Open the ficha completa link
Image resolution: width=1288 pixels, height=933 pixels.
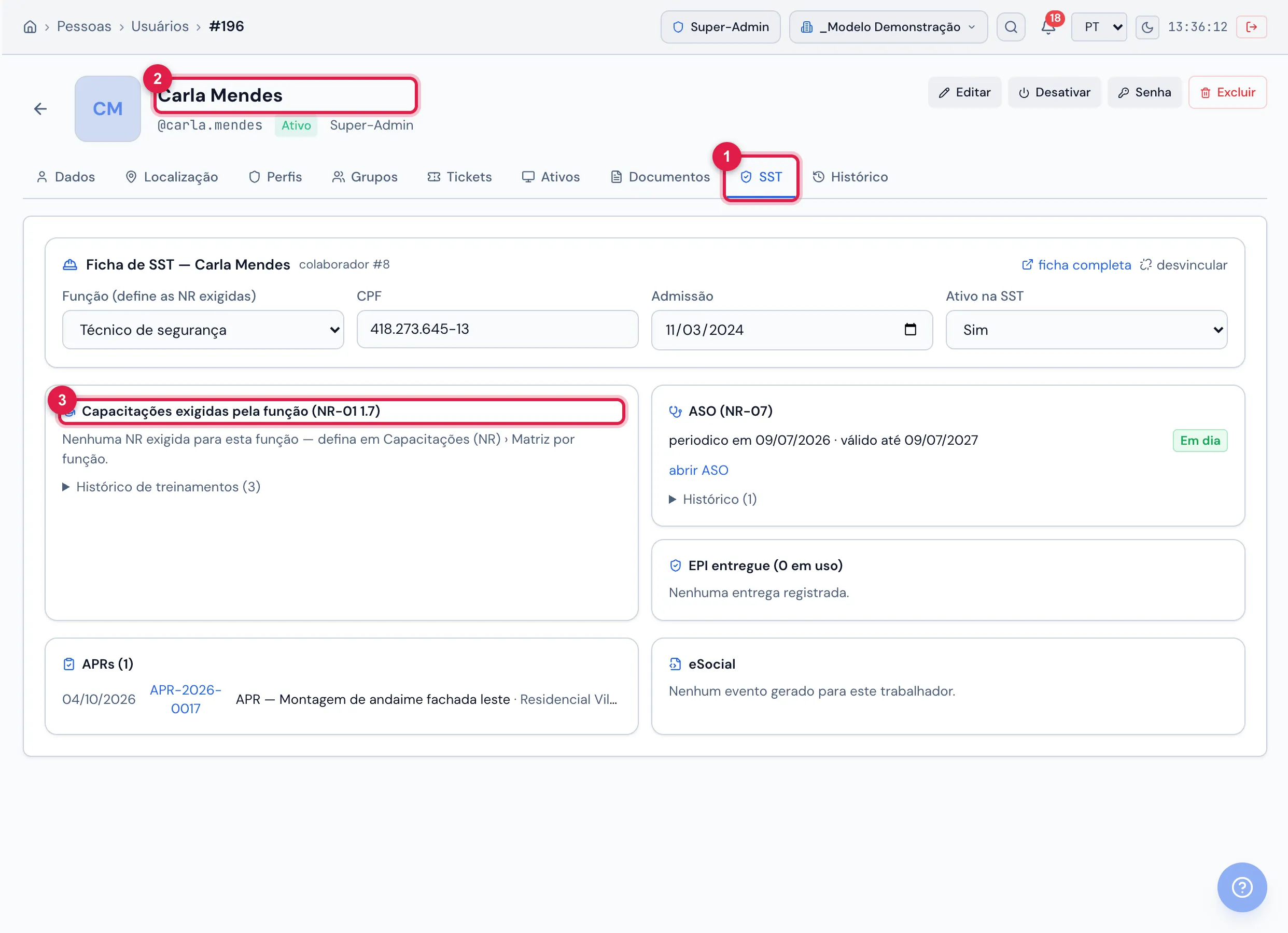click(x=1076, y=265)
